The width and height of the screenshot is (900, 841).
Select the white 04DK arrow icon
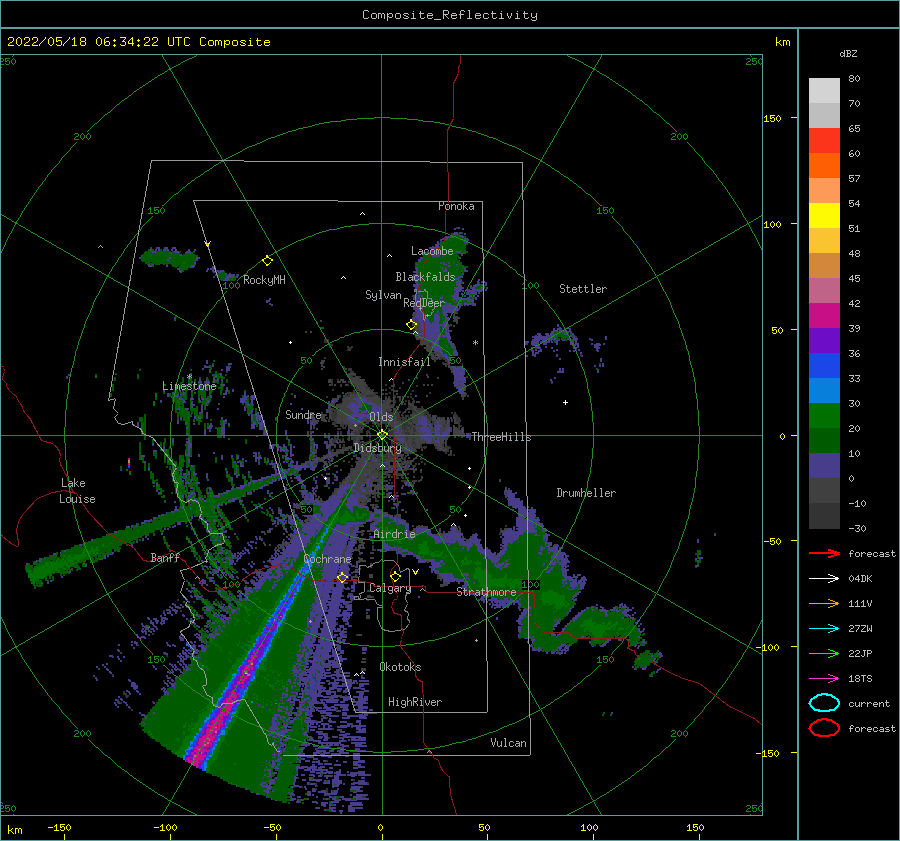[824, 579]
